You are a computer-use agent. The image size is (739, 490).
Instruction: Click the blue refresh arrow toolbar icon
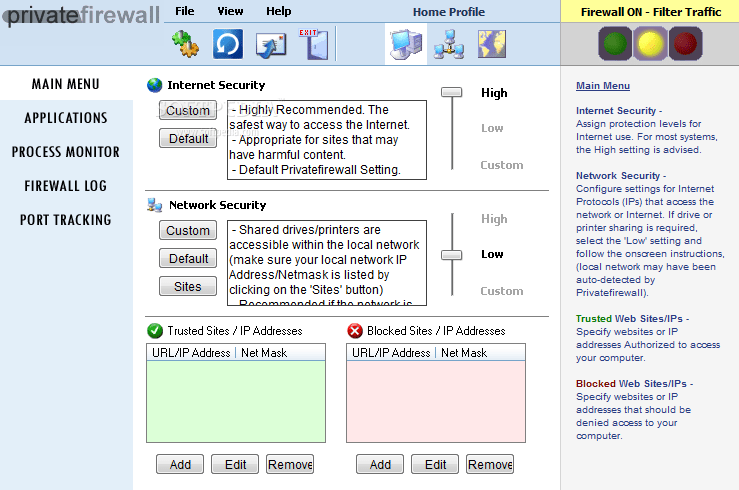coord(228,44)
